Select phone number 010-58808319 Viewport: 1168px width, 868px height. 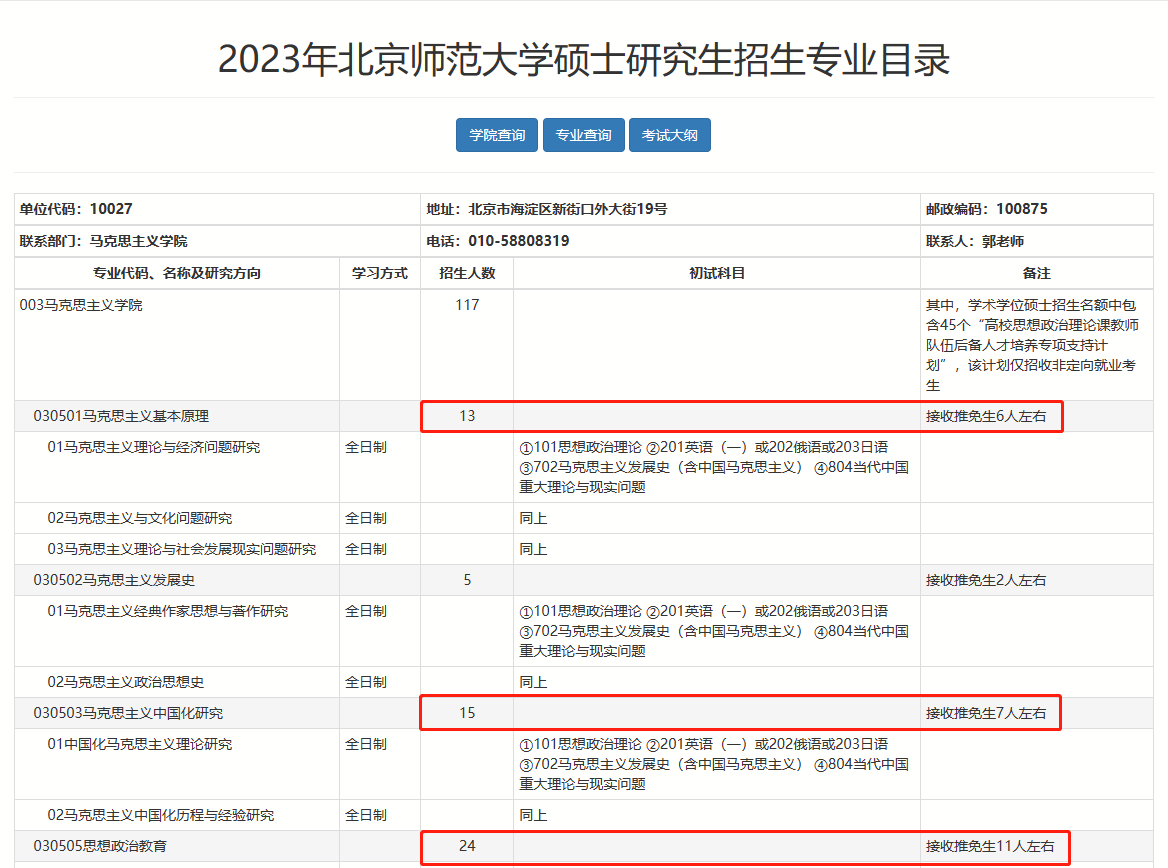[x=518, y=241]
